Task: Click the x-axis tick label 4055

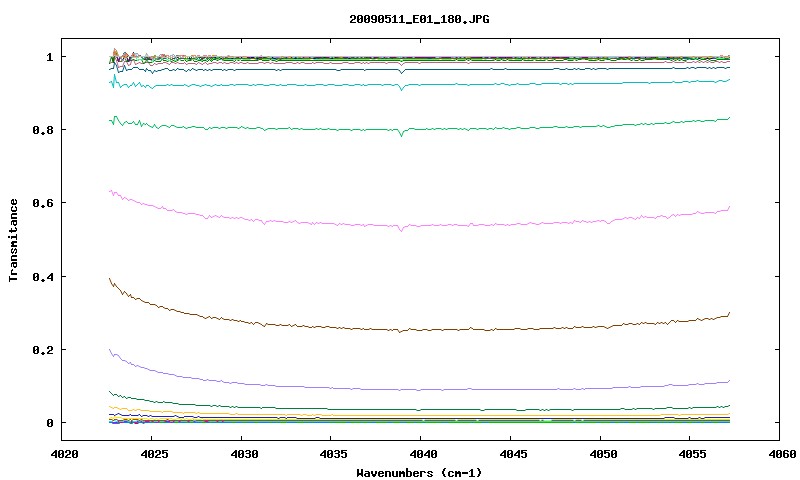Action: tap(693, 454)
